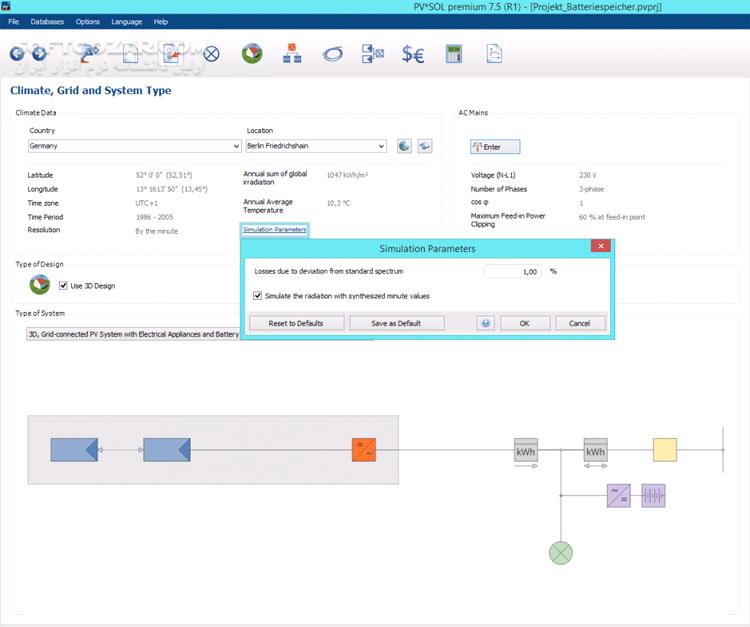Select the second blue PV module block in diagram
This screenshot has width=750, height=627.
click(x=167, y=450)
